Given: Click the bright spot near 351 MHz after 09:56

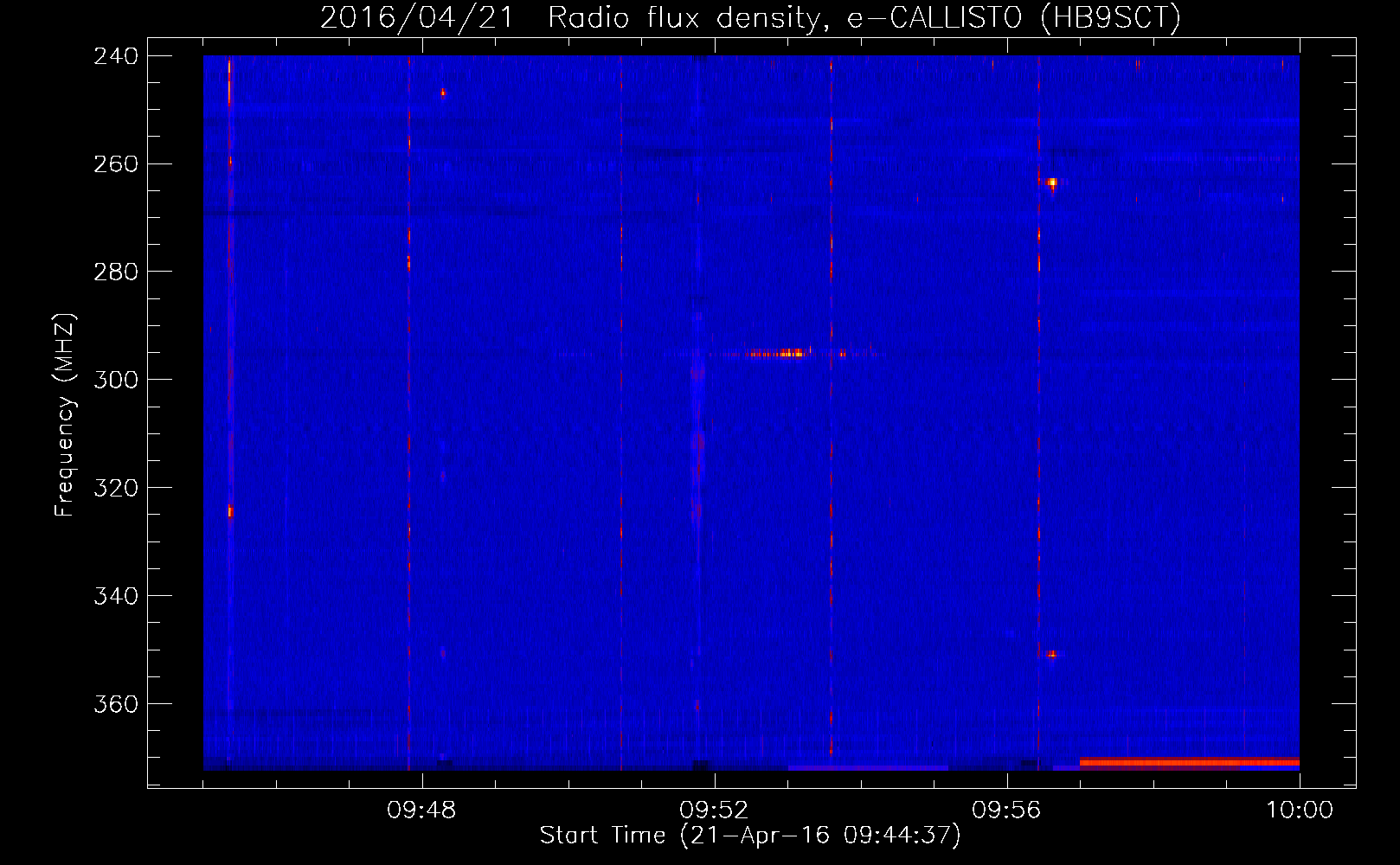Looking at the screenshot, I should click(1051, 654).
